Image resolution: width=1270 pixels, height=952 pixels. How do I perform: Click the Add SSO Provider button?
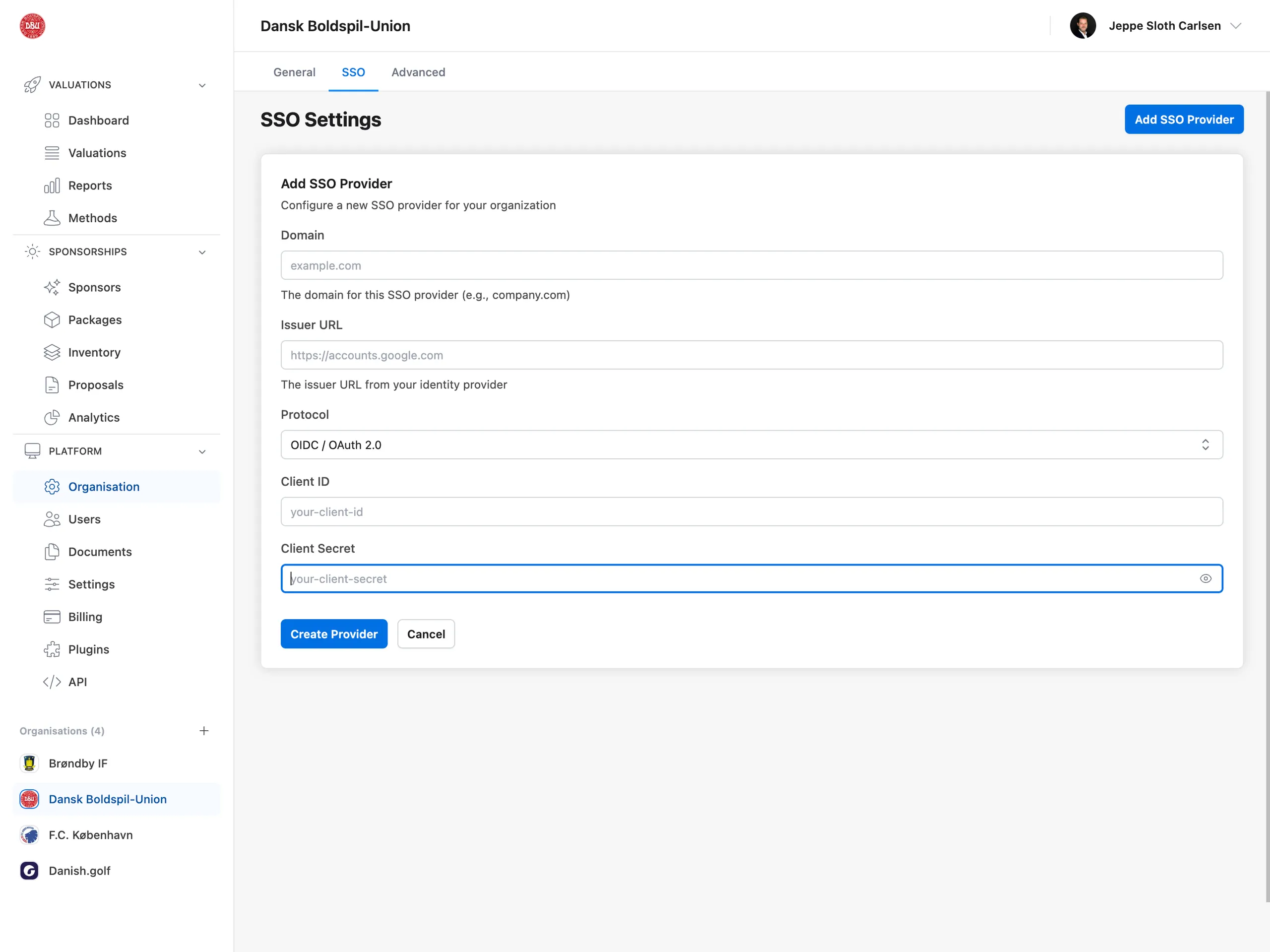pos(1184,120)
